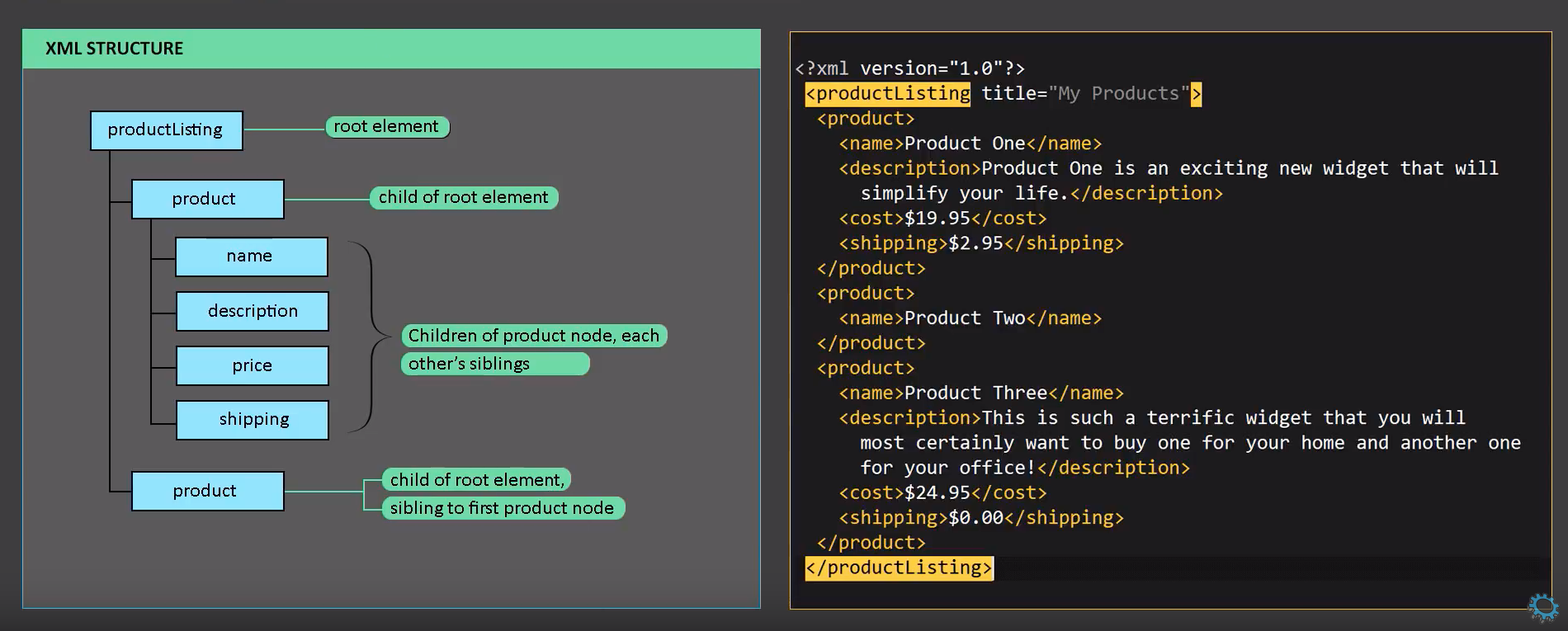The image size is (1568, 631).
Task: Click the $2.95 shipping line
Action: point(981,243)
